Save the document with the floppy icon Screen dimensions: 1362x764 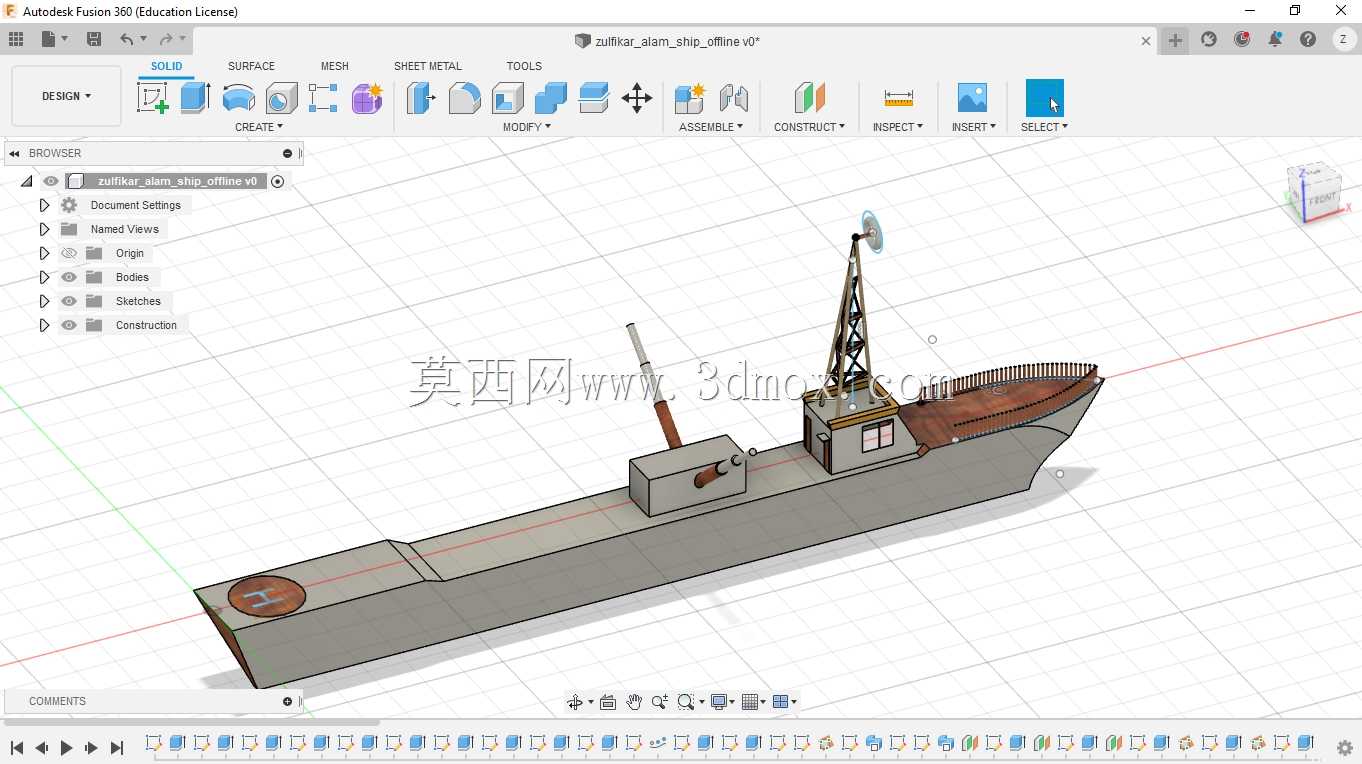coord(94,39)
